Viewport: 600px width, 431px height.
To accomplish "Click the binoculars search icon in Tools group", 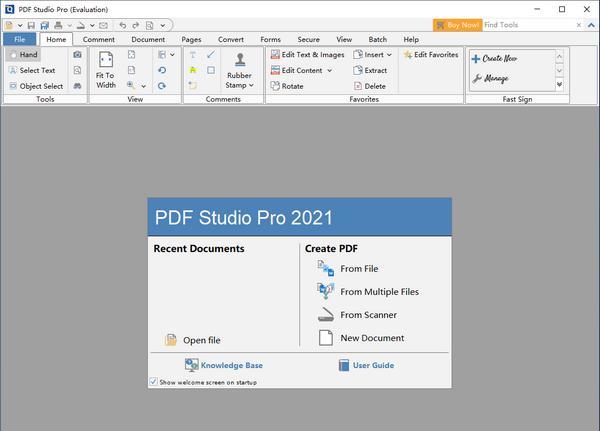I will point(77,86).
